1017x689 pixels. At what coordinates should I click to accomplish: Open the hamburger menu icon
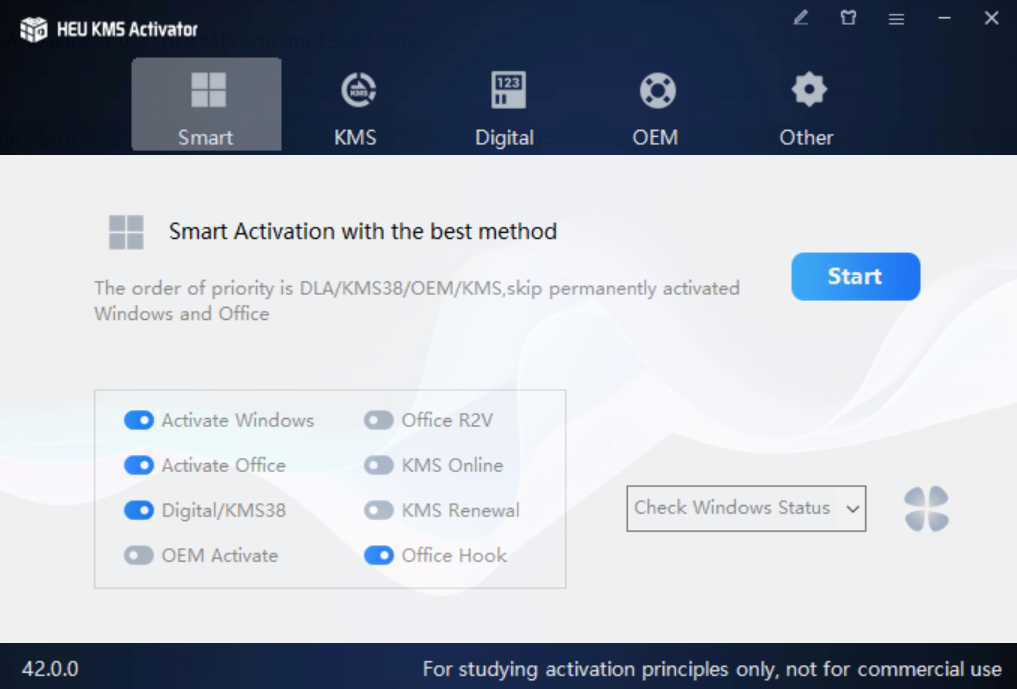896,19
